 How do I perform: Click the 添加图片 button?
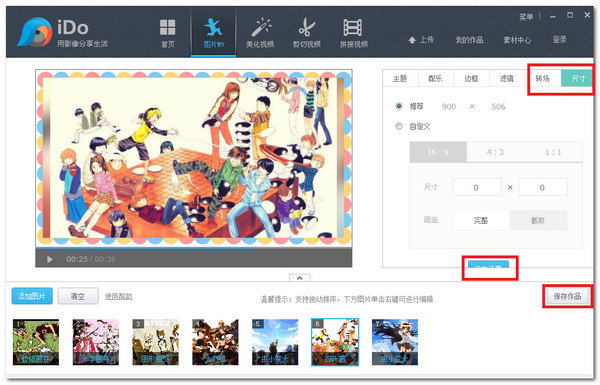click(x=32, y=296)
